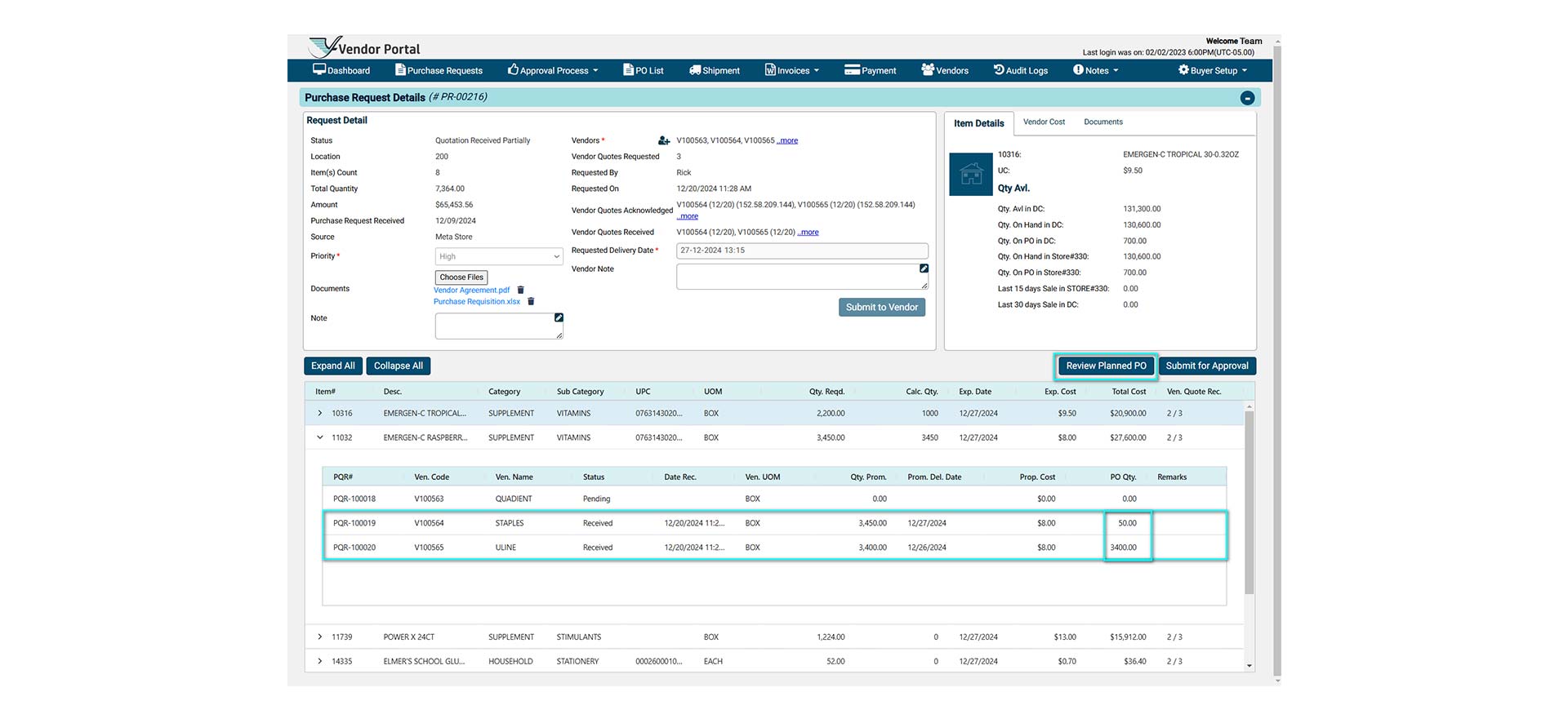Click description POWER X 24CT
1568x710 pixels.
click(x=408, y=637)
